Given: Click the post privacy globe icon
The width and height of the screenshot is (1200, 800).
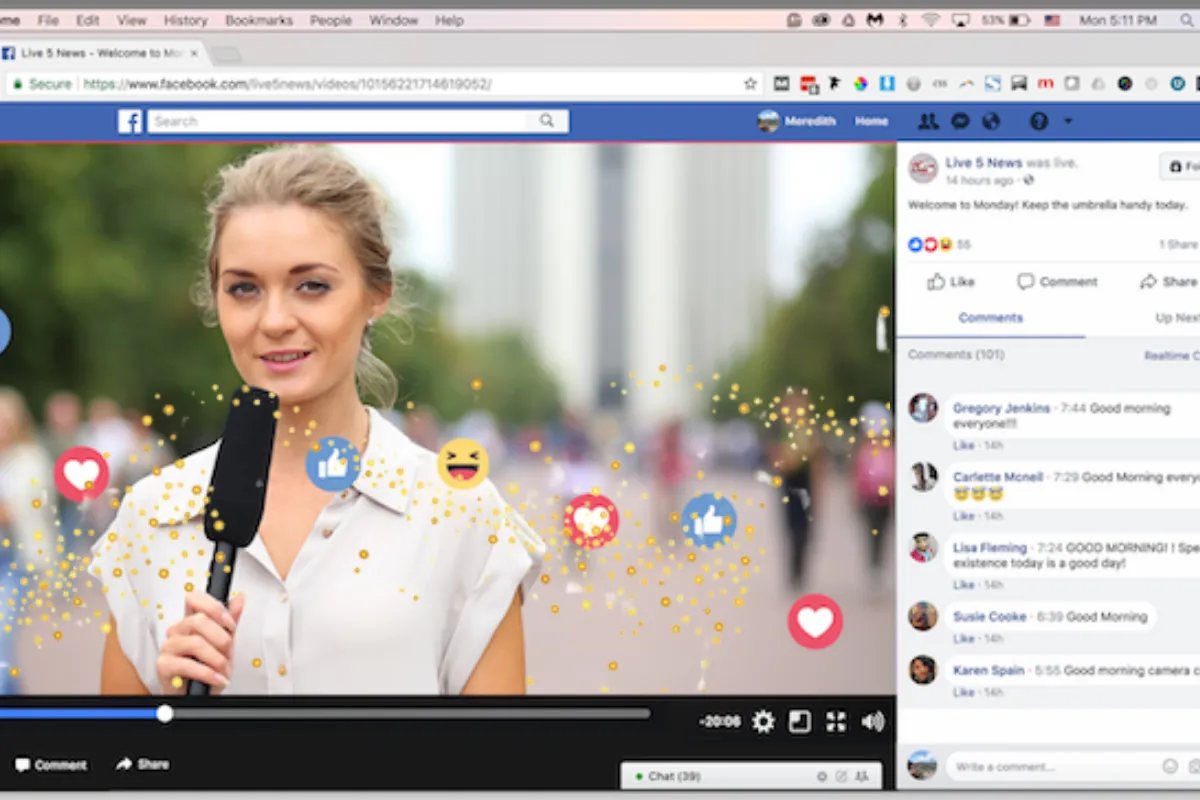Looking at the screenshot, I should pos(1029,181).
